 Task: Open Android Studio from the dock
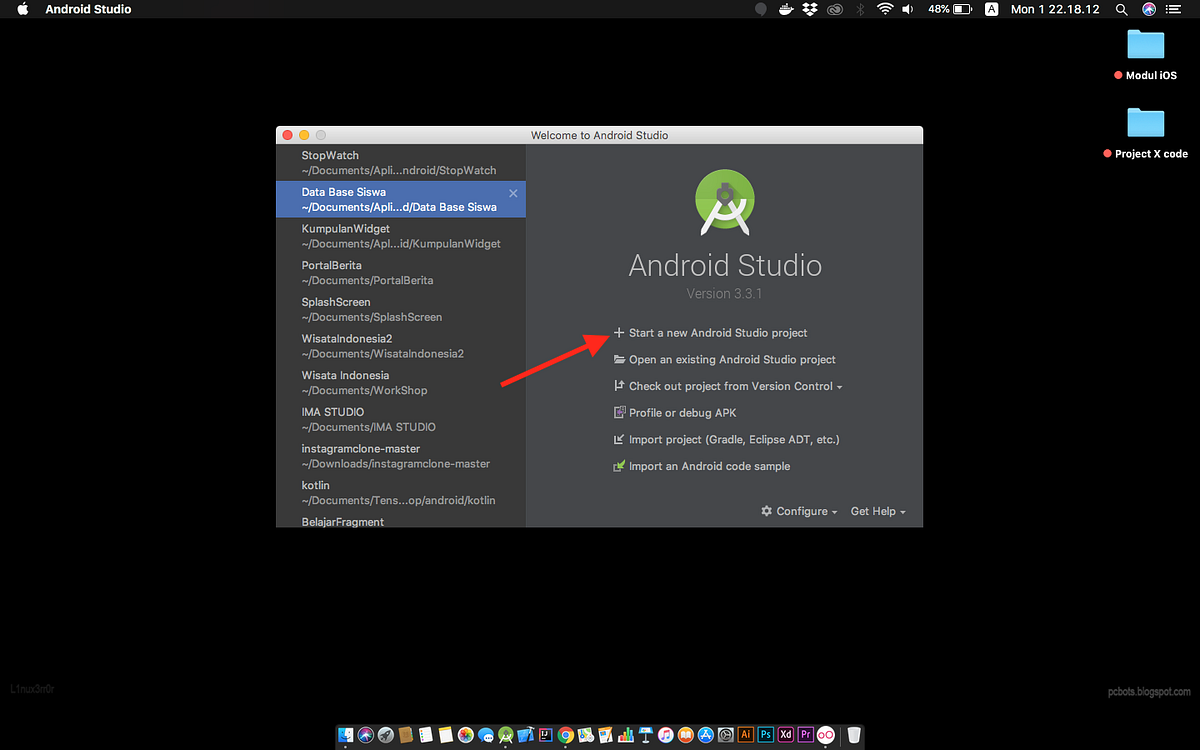tap(504, 735)
